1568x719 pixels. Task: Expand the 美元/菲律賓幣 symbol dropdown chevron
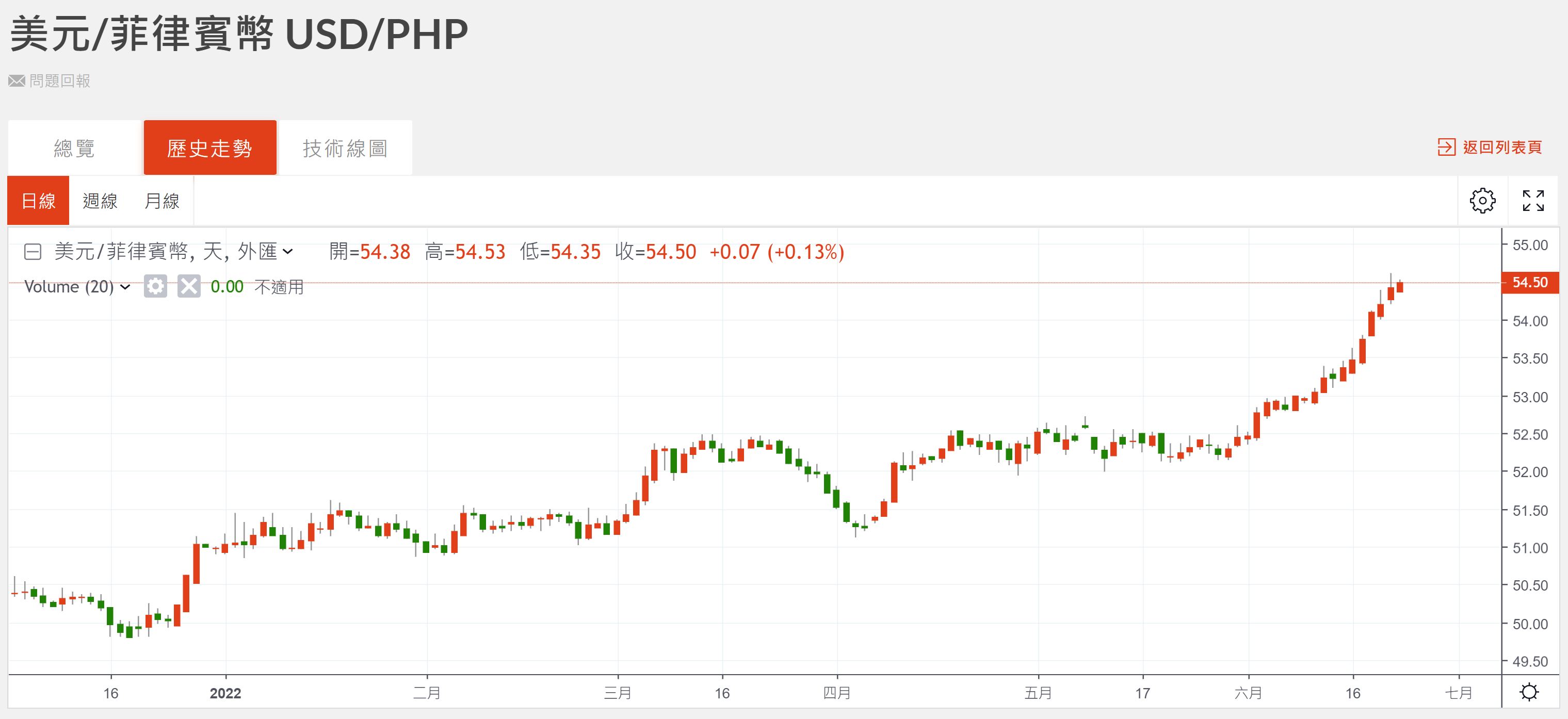pyautogui.click(x=288, y=251)
